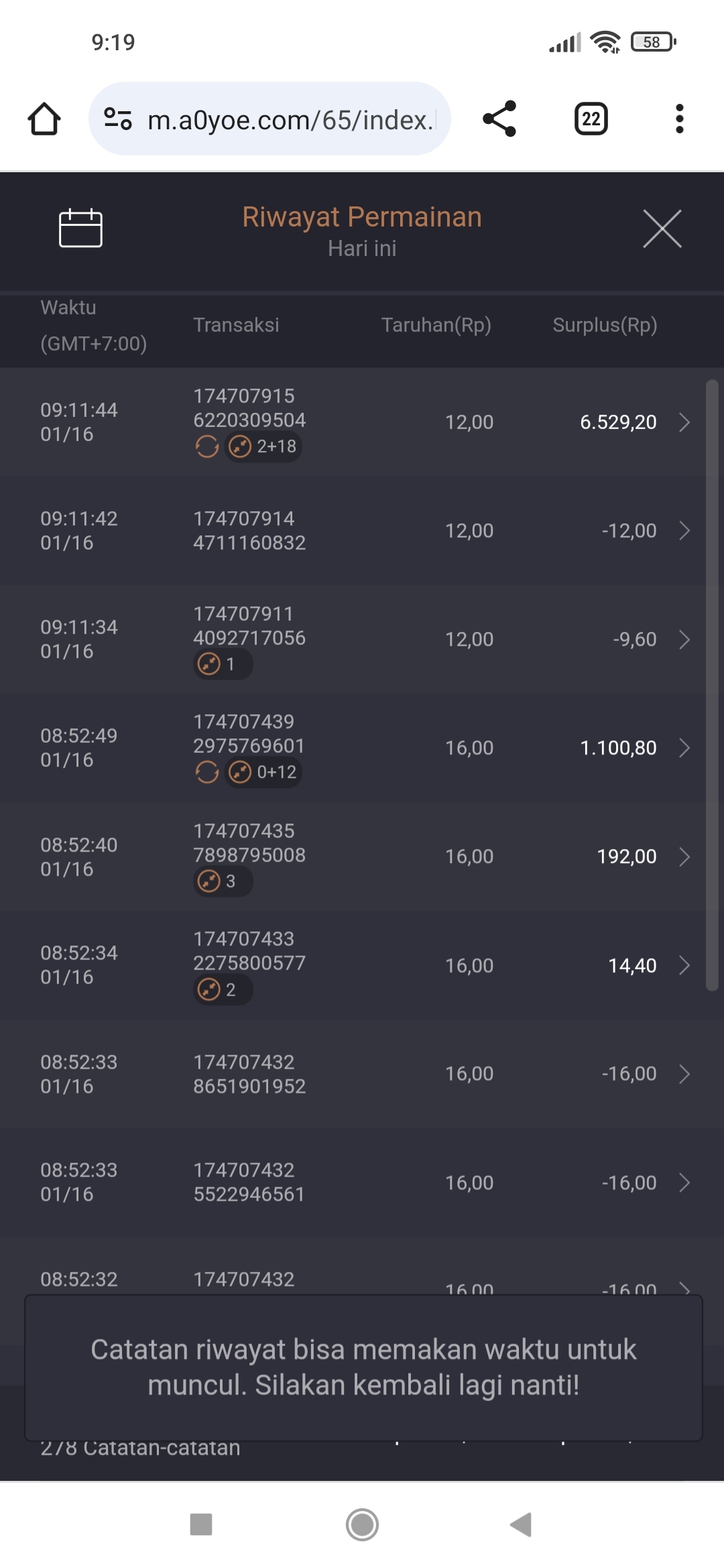Tap the respin icon on the 08:52:49 row
This screenshot has width=724, height=1568.
click(207, 772)
